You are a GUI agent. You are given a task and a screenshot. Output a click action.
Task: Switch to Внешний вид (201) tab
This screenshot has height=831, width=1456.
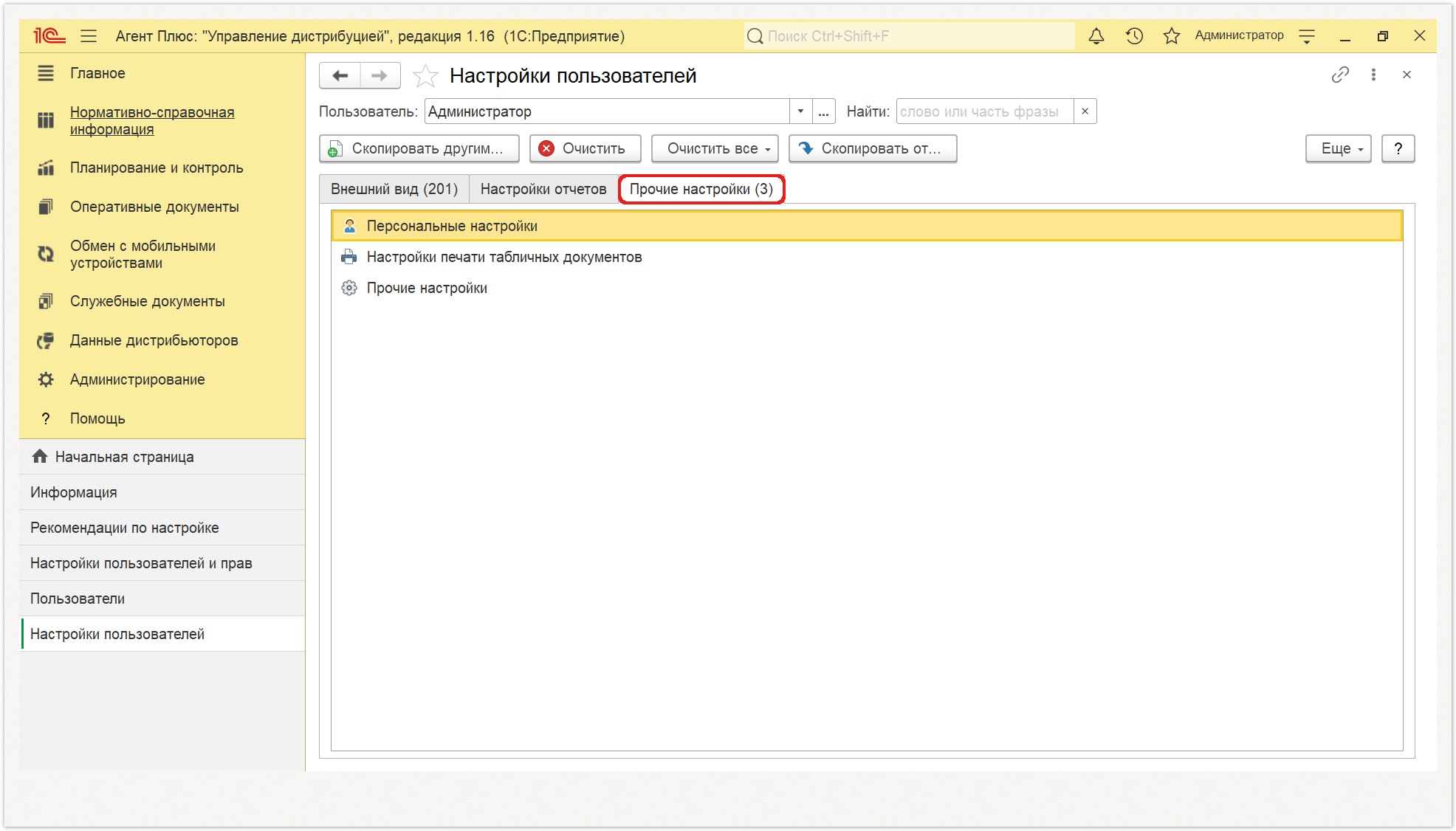[394, 189]
